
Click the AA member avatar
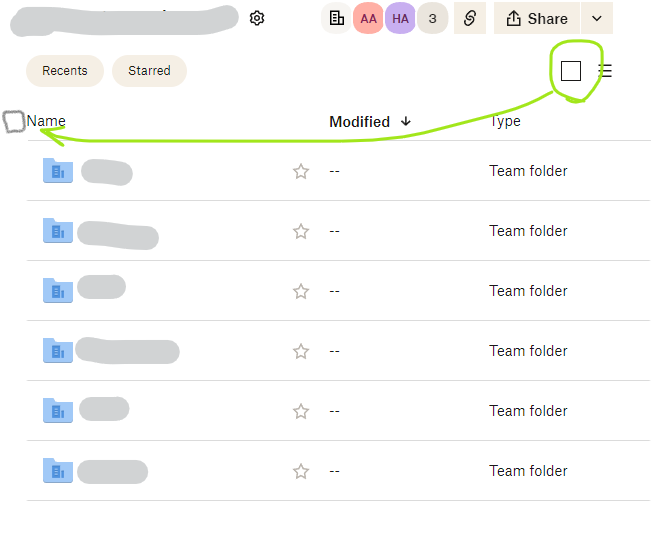[368, 18]
